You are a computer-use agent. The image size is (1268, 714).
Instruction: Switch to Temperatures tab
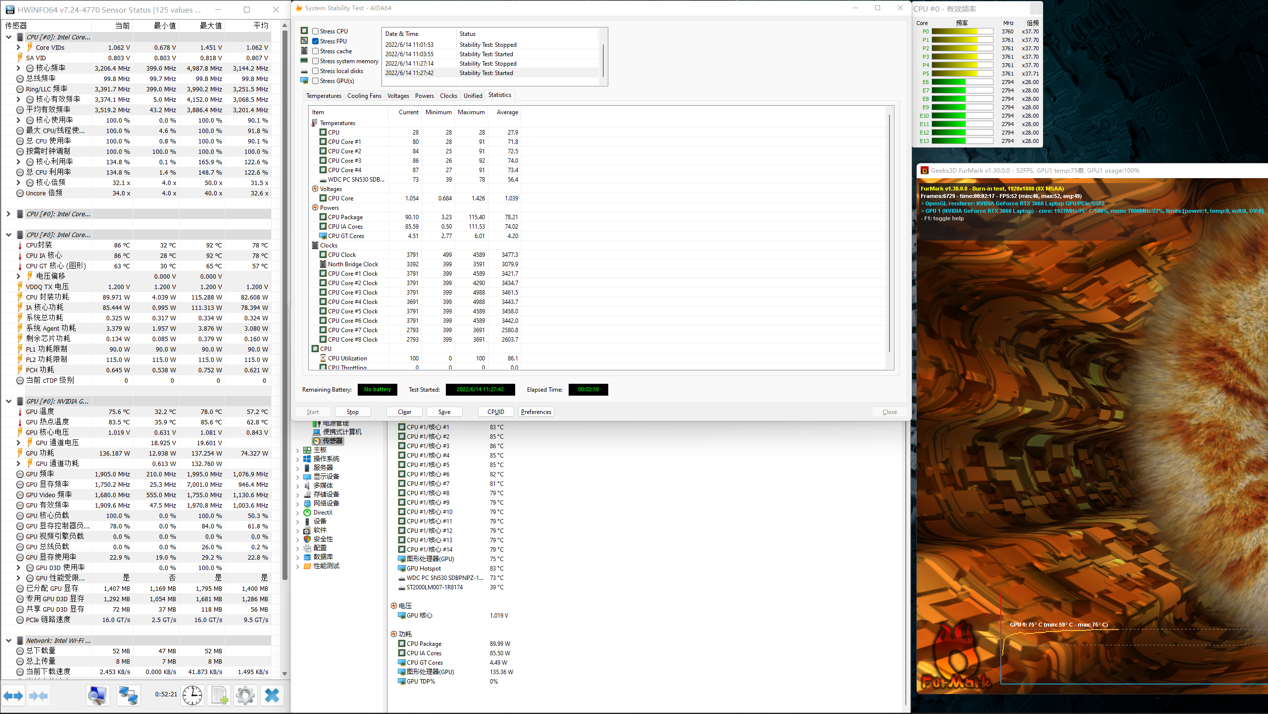point(324,96)
